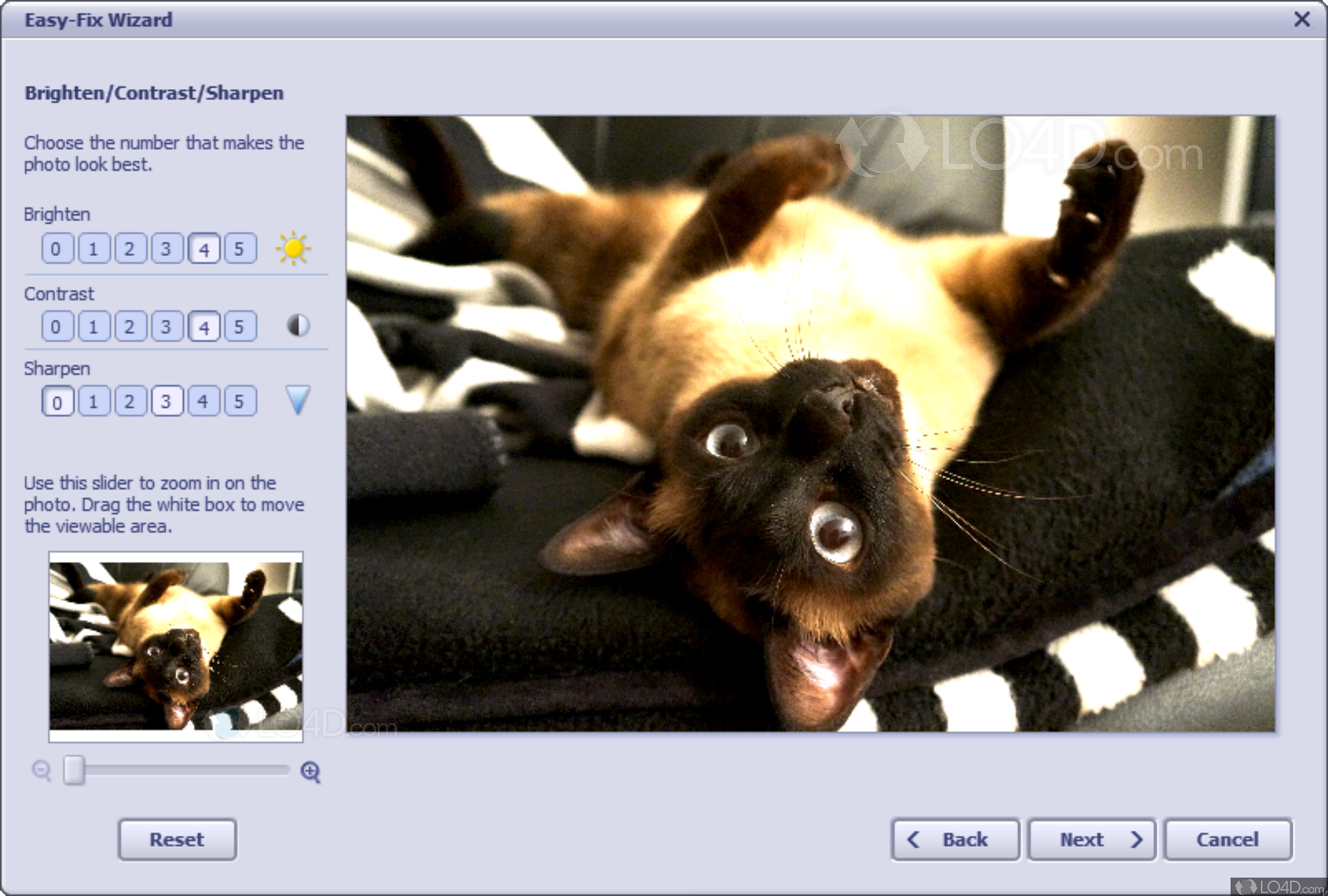Choose Sharpen level 5
This screenshot has width=1328, height=896.
(240, 401)
